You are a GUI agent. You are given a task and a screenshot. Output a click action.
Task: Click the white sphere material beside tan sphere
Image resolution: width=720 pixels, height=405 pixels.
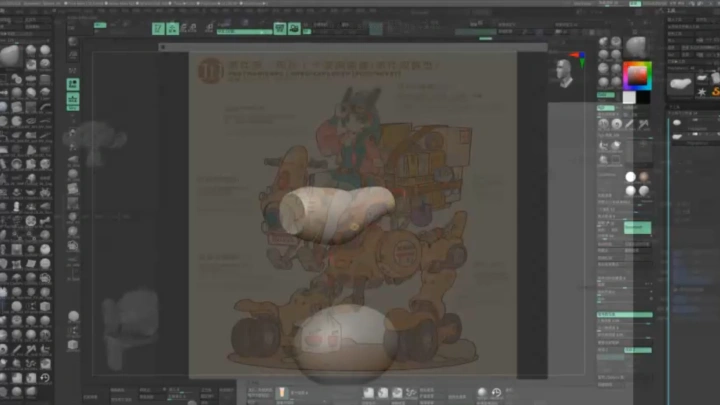click(630, 177)
